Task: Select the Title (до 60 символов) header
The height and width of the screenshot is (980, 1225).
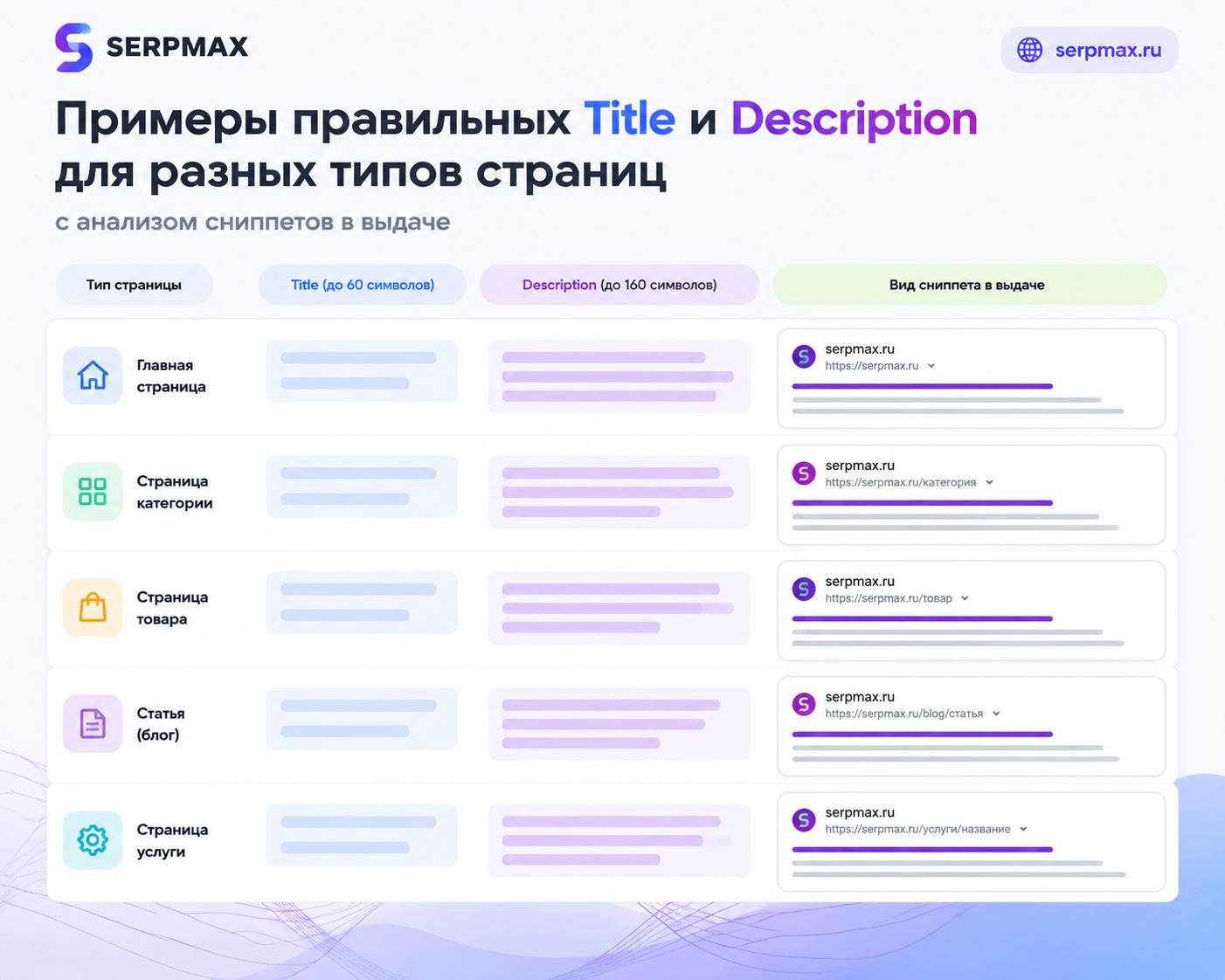Action: 363,285
